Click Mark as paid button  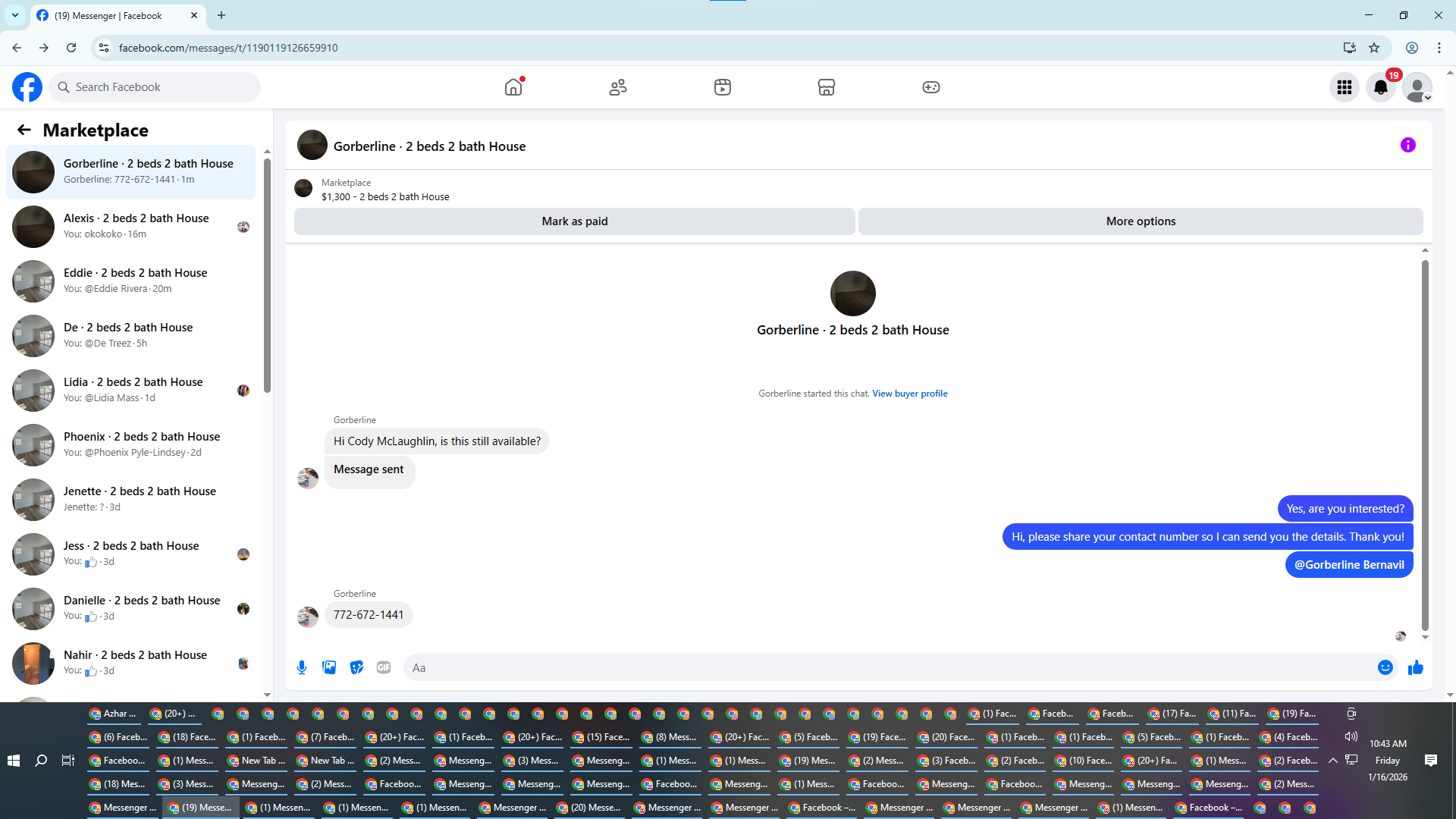[x=574, y=221]
